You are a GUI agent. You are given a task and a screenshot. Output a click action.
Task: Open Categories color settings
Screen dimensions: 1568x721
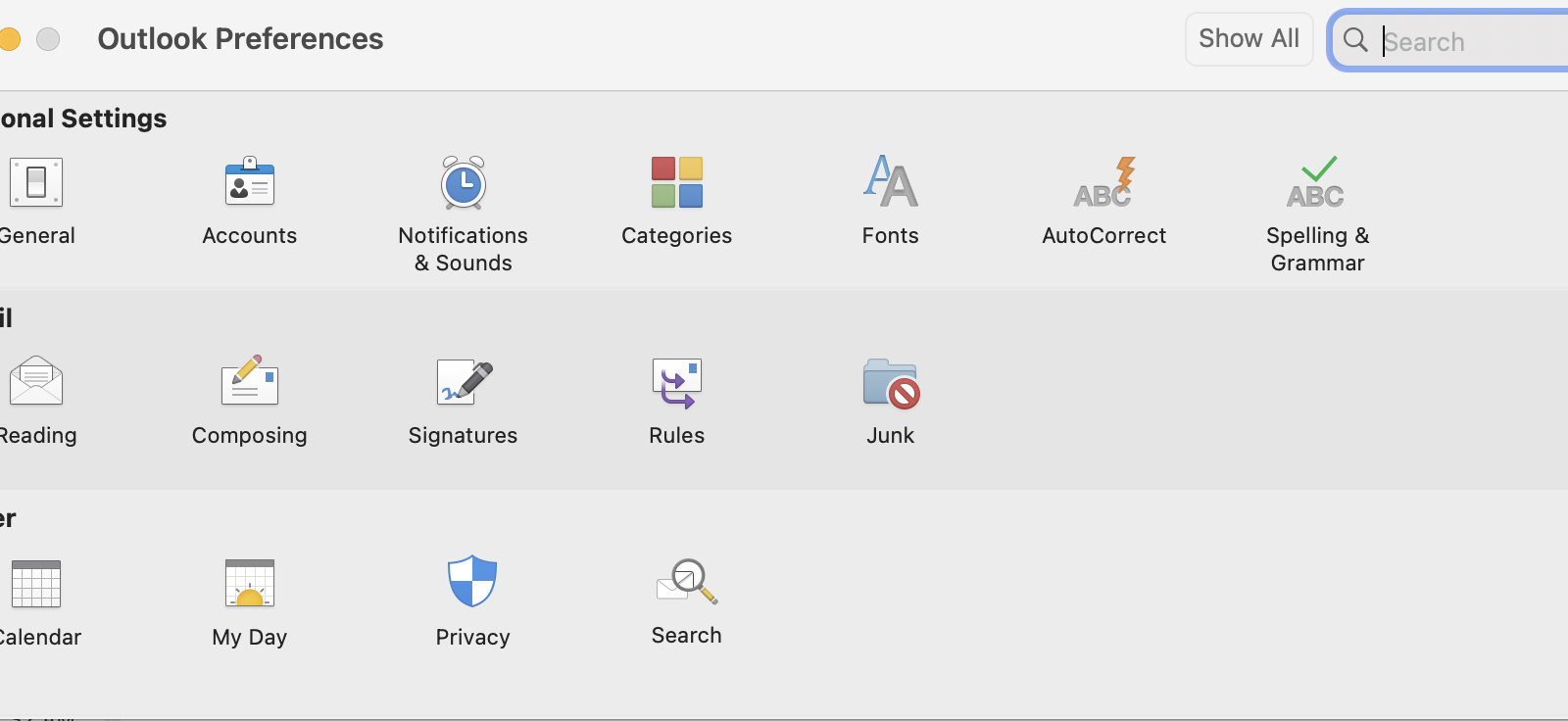click(676, 184)
